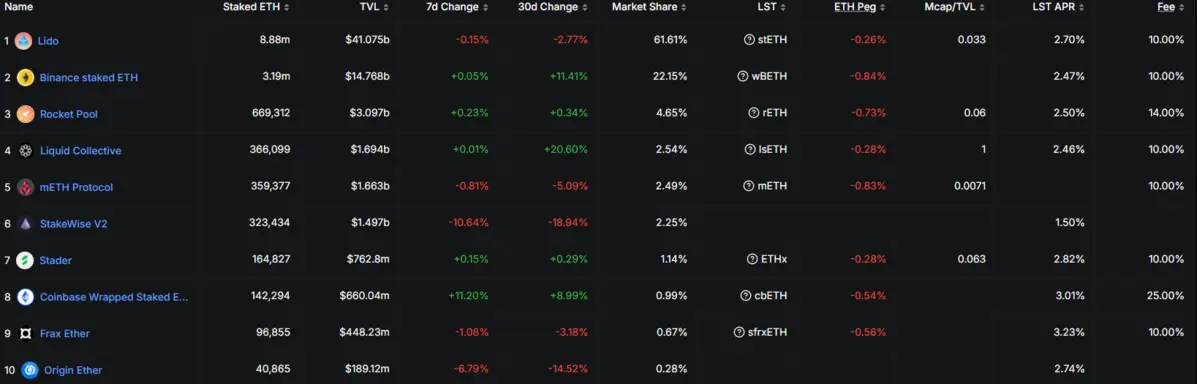Sort by Market Share column header
Screen dimensions: 1197x384
click(649, 7)
